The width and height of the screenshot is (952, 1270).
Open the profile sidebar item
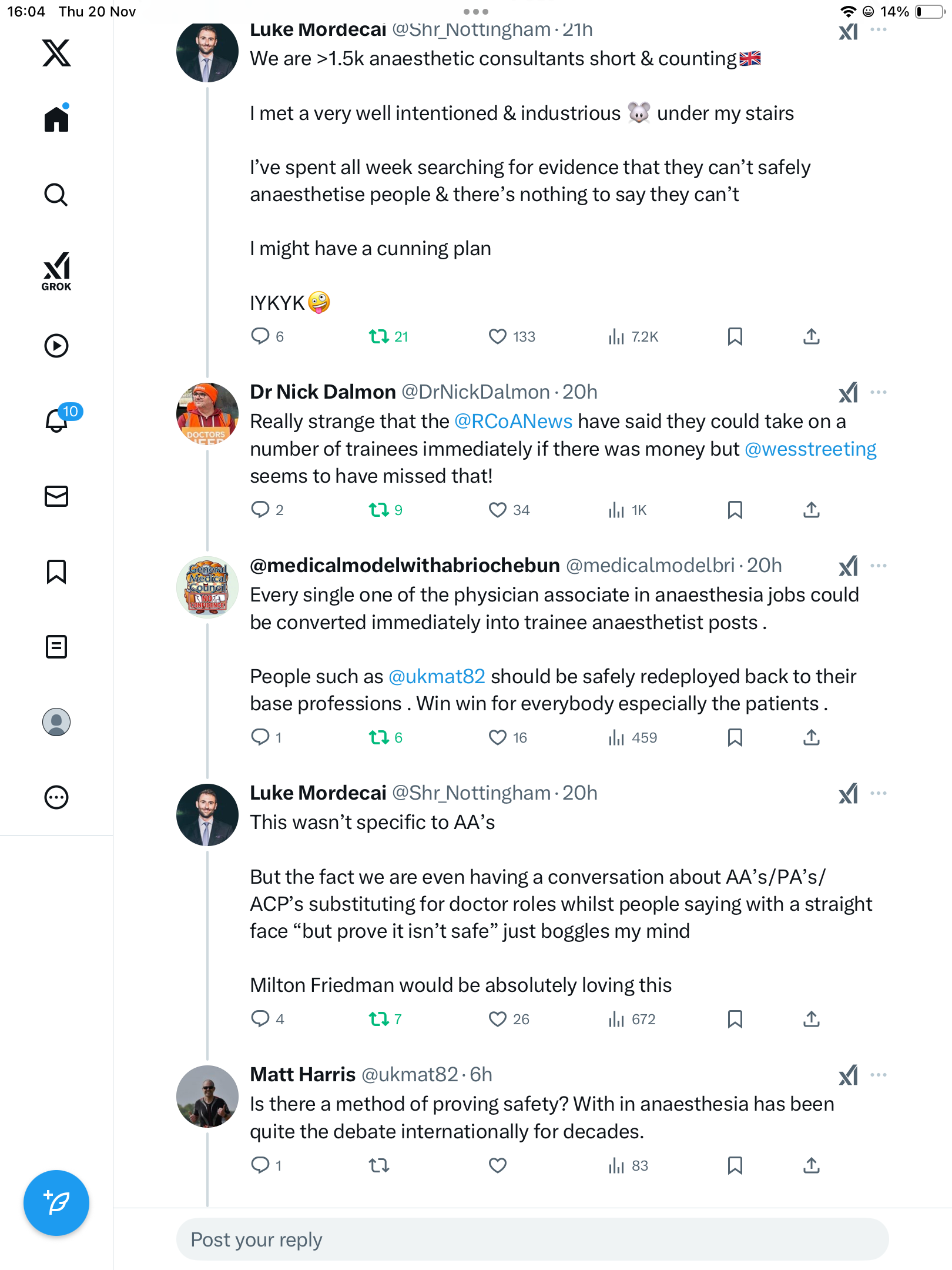click(56, 722)
